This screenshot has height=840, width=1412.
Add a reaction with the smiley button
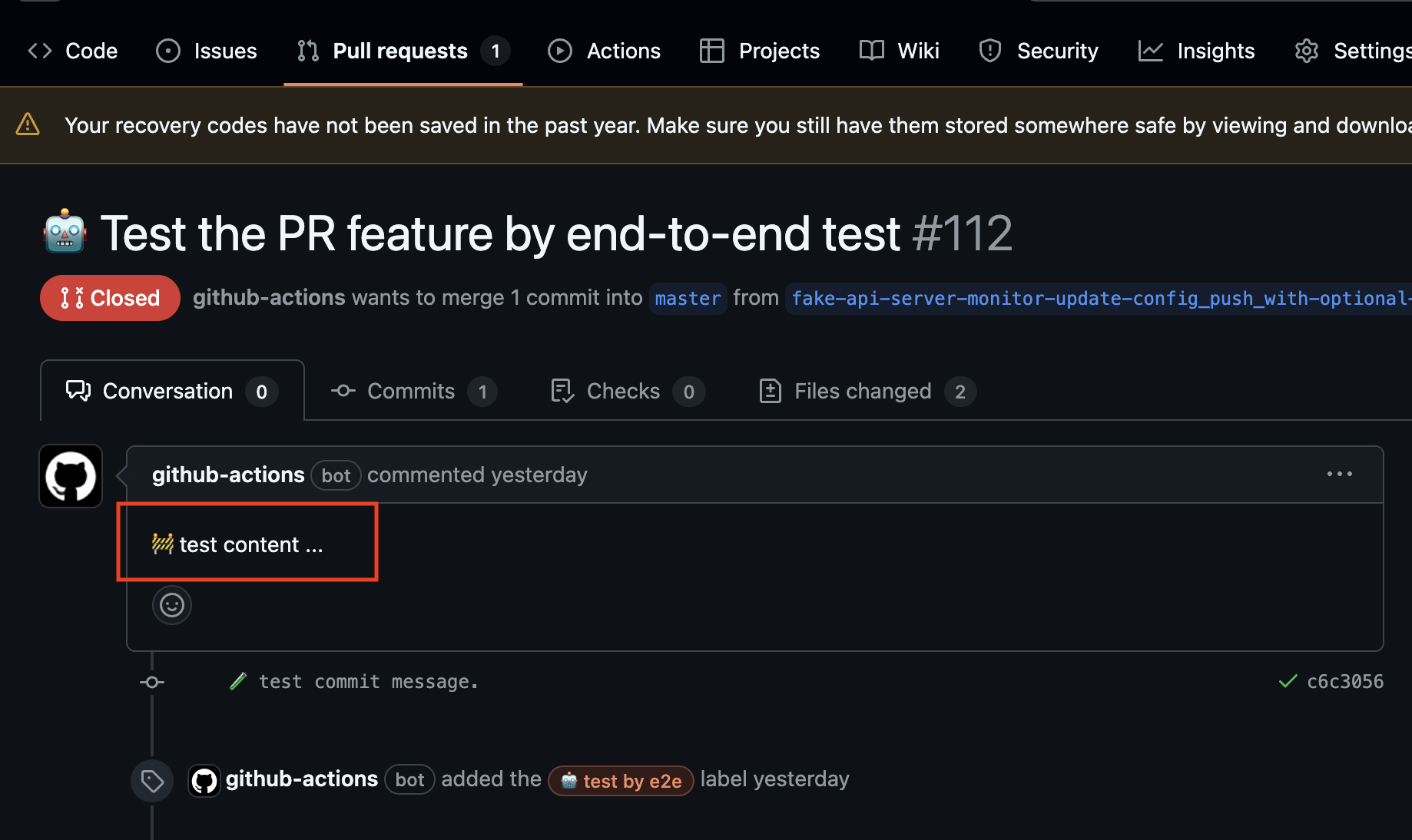[x=172, y=606]
